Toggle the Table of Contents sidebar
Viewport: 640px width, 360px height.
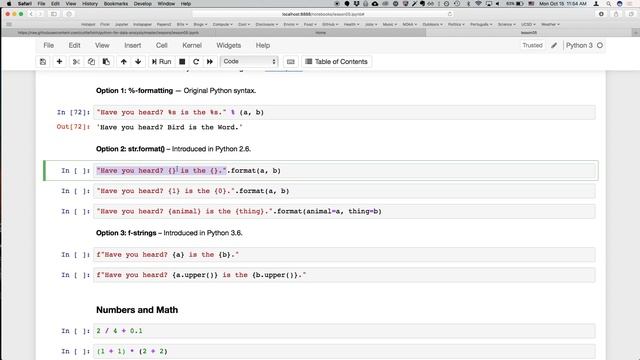pos(337,62)
